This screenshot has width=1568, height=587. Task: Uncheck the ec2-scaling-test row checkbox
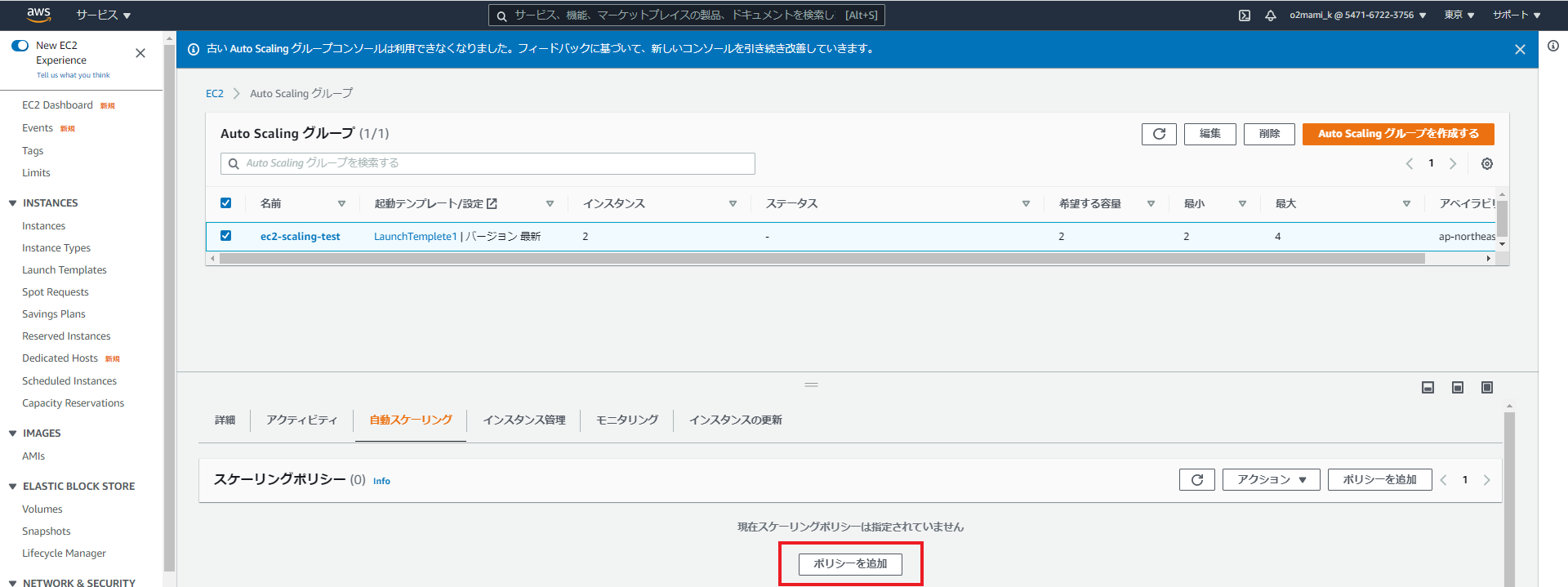(x=226, y=236)
